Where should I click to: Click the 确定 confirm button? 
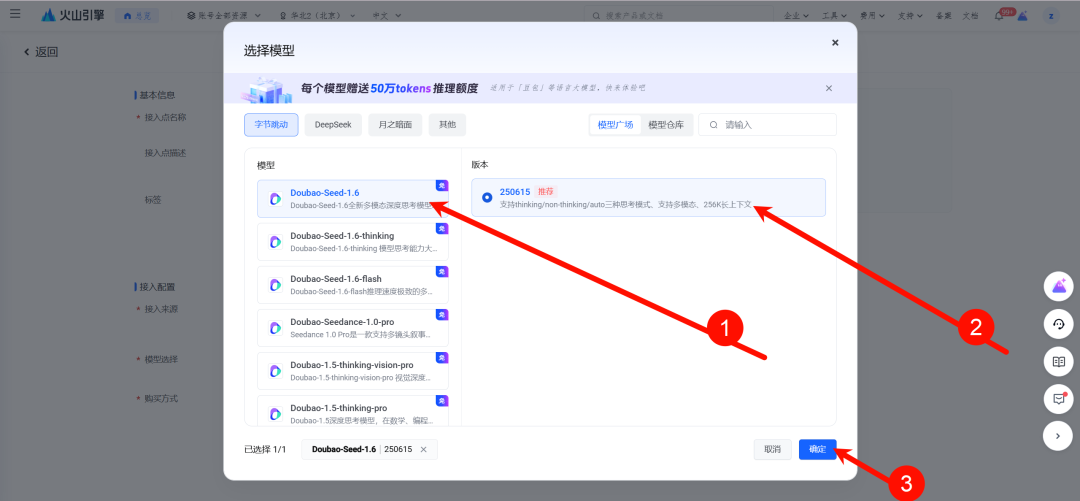(x=818, y=449)
